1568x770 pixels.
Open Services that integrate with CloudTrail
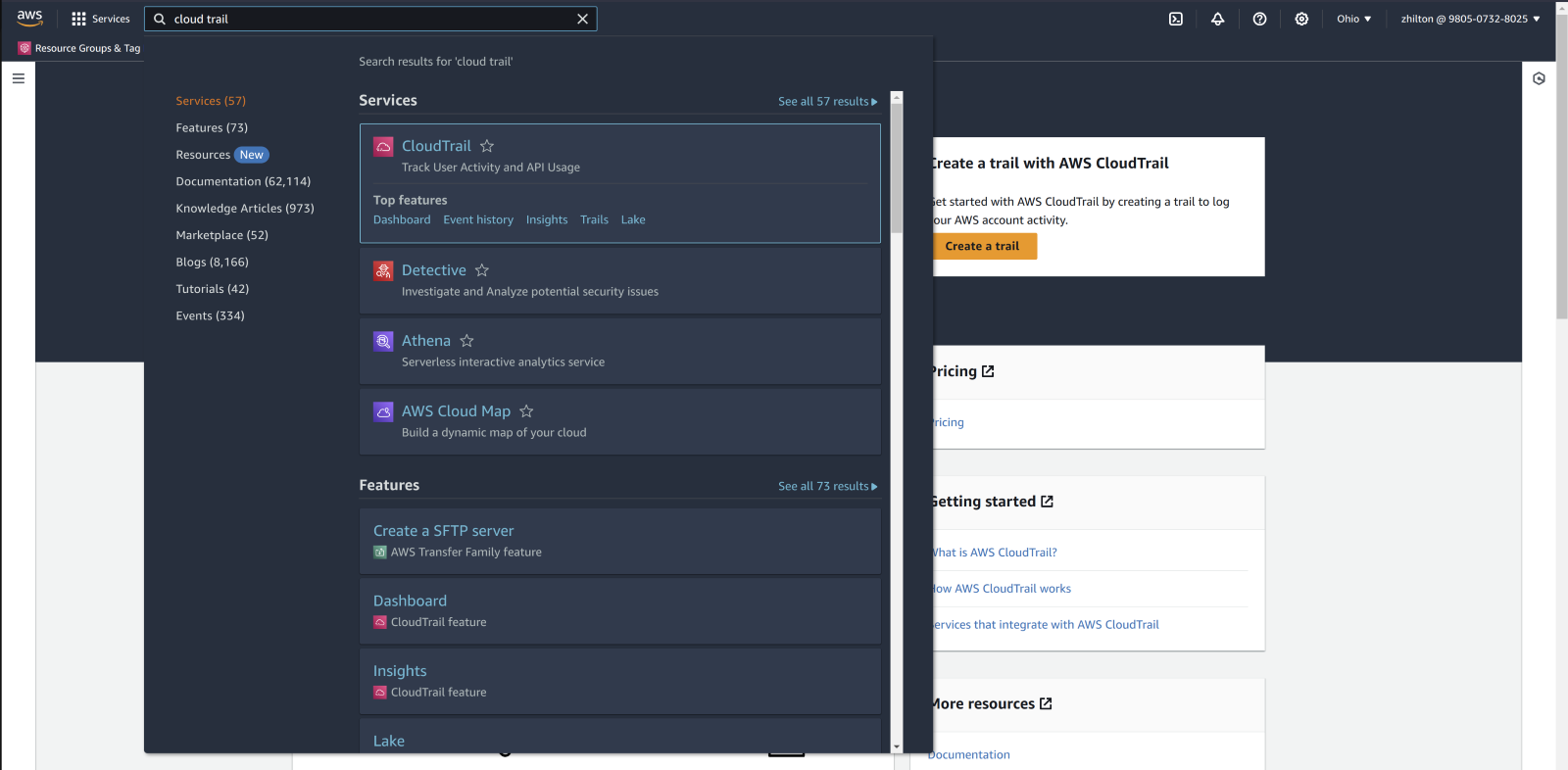click(1045, 625)
